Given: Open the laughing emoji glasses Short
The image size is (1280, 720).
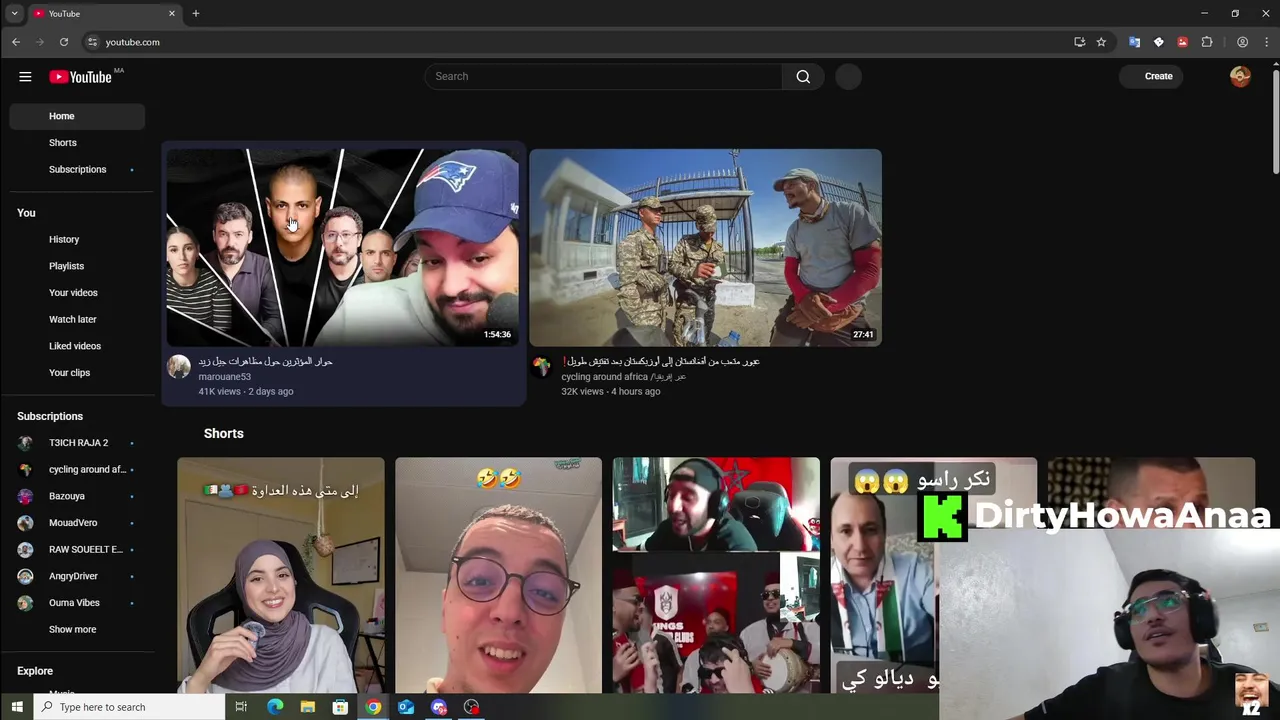Looking at the screenshot, I should [x=498, y=575].
